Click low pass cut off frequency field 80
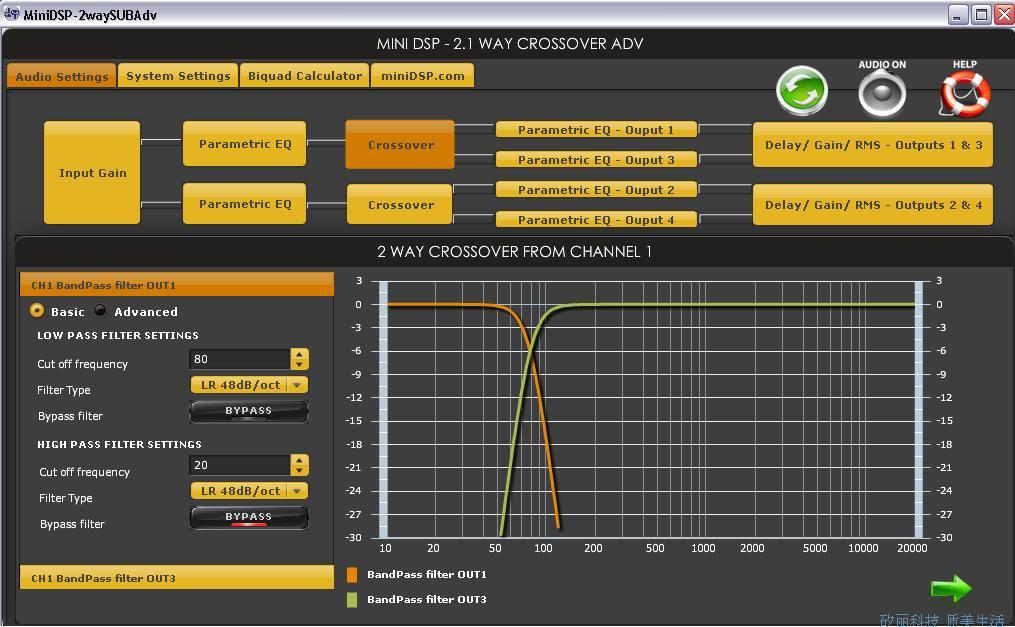 240,359
